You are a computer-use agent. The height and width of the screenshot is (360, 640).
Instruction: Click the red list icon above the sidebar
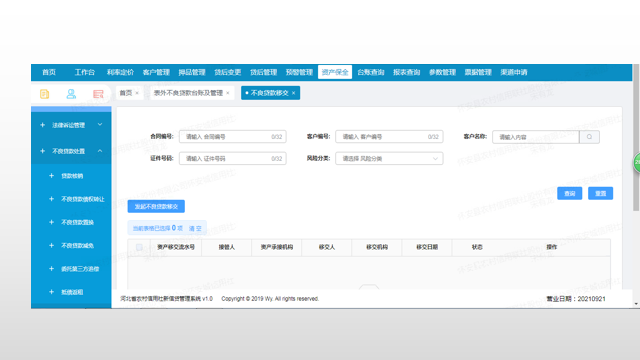pyautogui.click(x=98, y=94)
